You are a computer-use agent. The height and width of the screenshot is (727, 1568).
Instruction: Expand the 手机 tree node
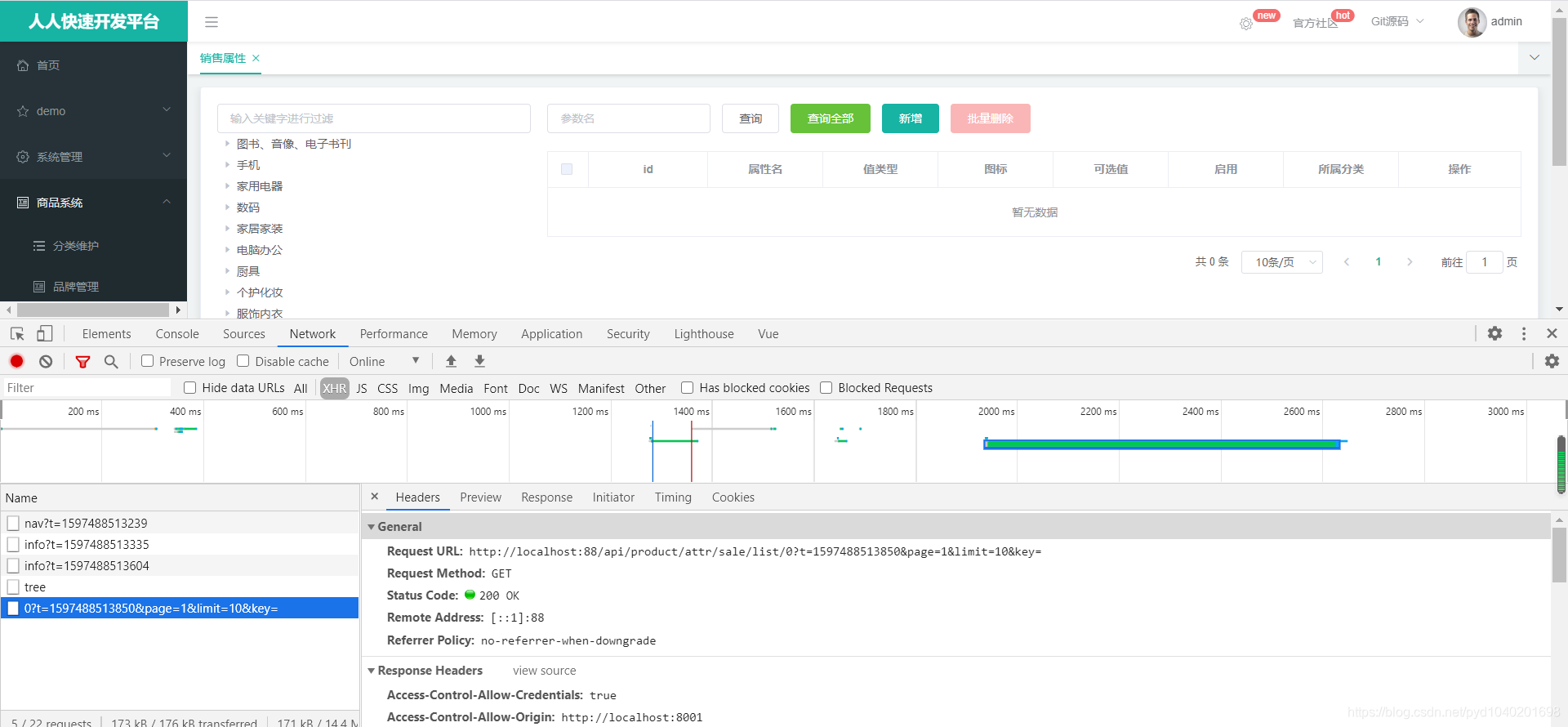[x=227, y=165]
